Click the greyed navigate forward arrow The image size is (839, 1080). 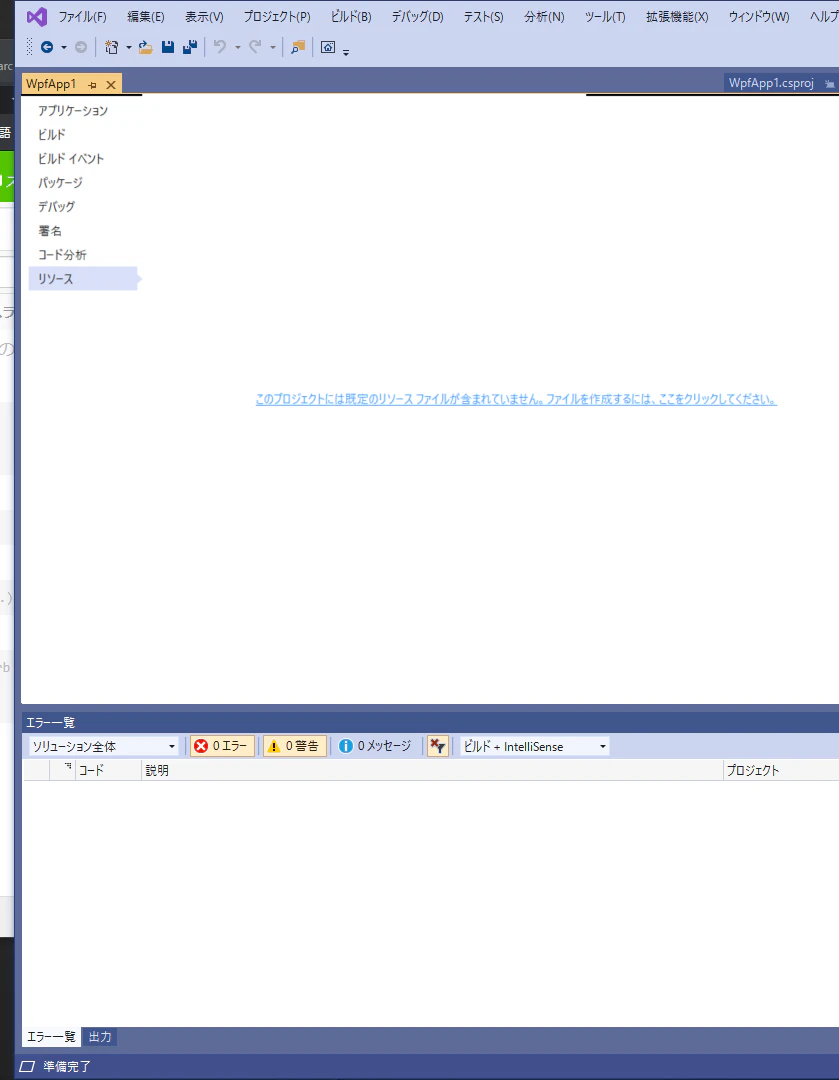pyautogui.click(x=81, y=47)
